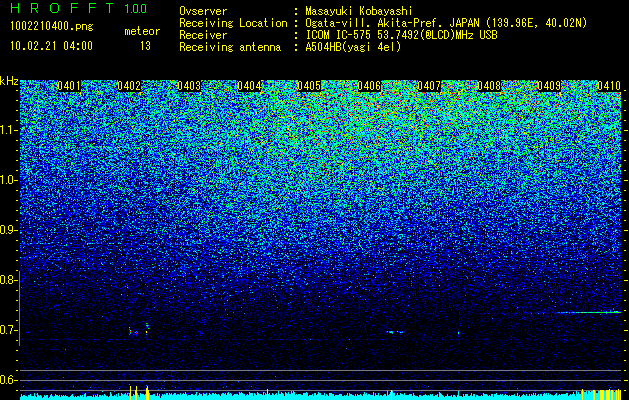
Task: Click the meteor count value 13
Action: pos(145,46)
